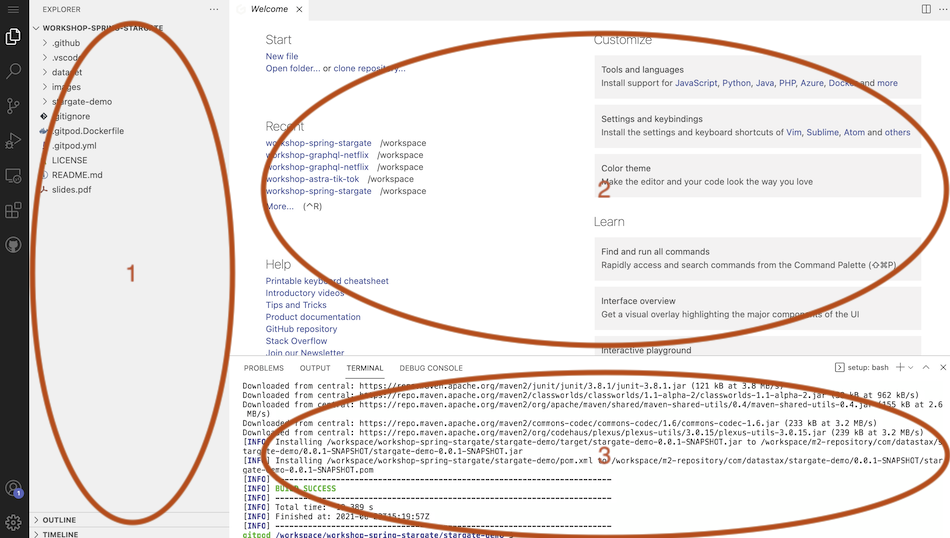Screen dimensions: 950x538
Task: Open the .gitpod.Dockerfile file
Action: tap(129, 131)
